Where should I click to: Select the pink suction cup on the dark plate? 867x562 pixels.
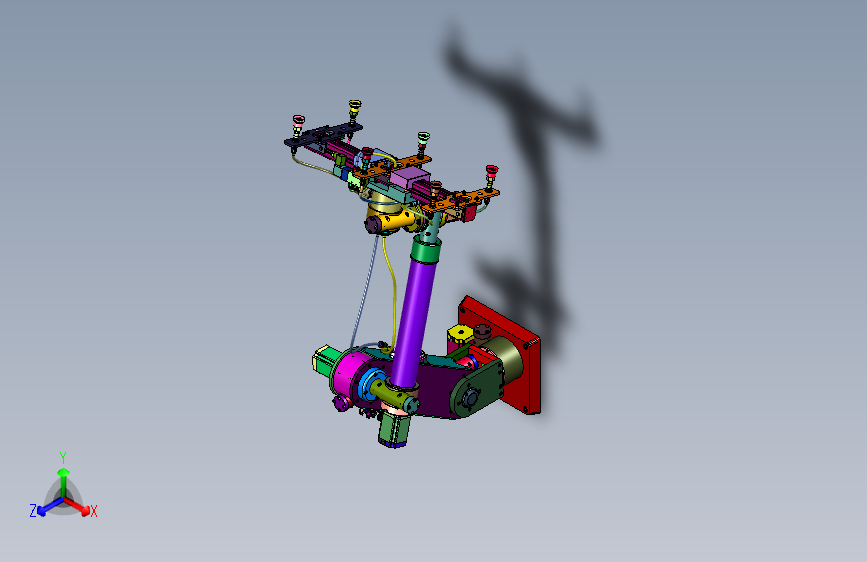(299, 119)
